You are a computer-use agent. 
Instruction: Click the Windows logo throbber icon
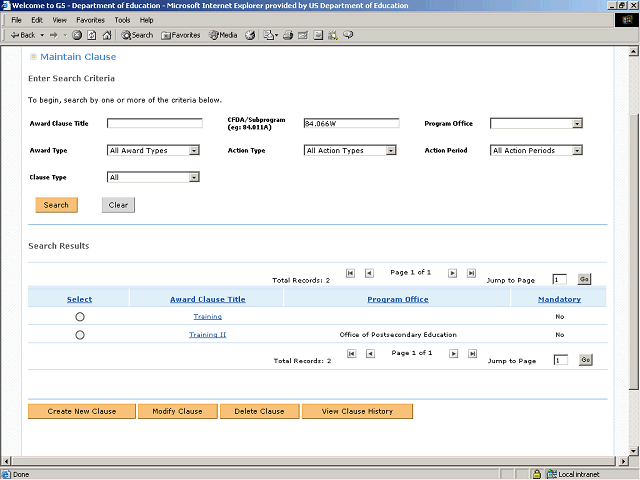pos(627,20)
